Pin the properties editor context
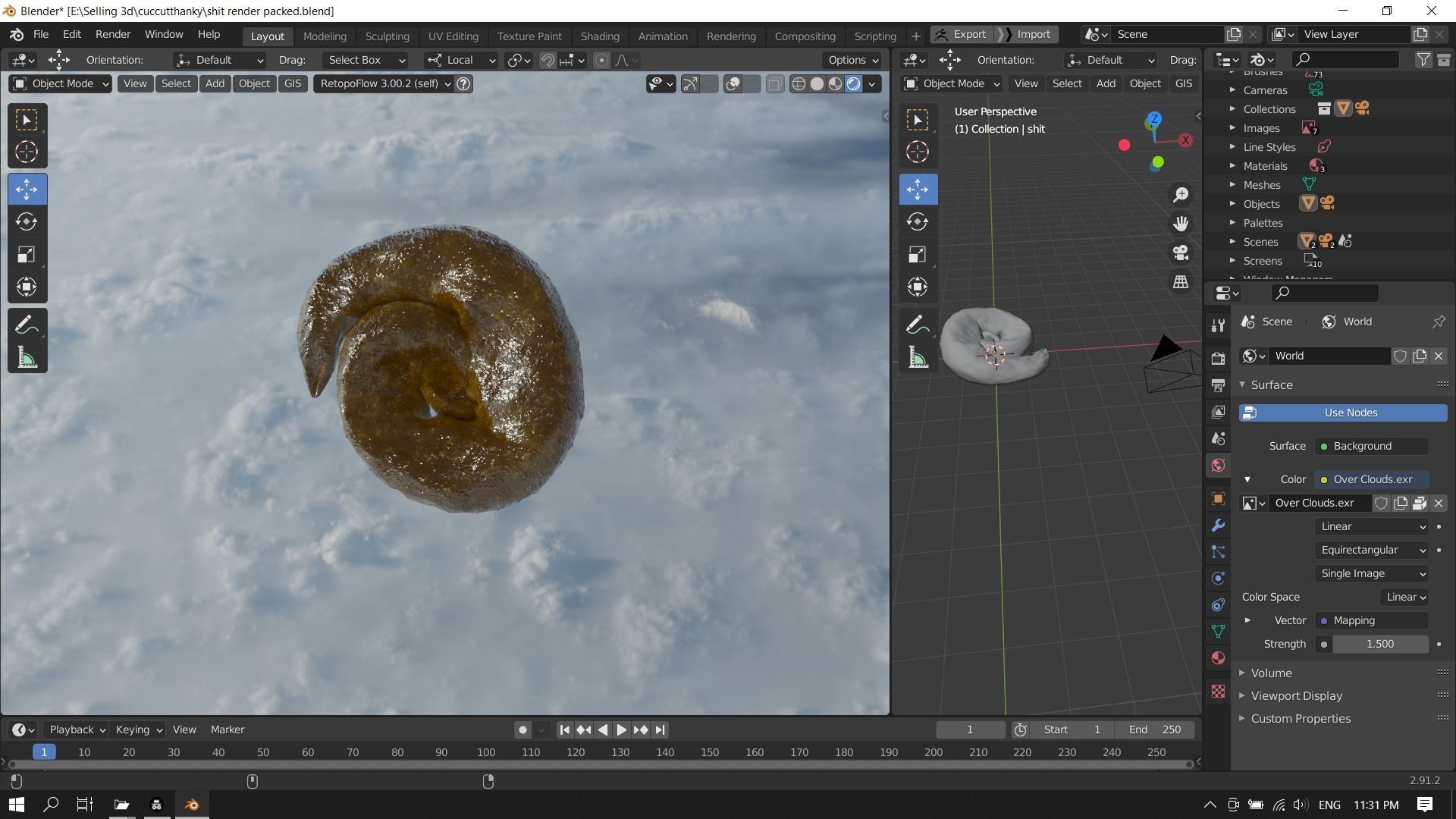This screenshot has height=819, width=1456. [1438, 322]
